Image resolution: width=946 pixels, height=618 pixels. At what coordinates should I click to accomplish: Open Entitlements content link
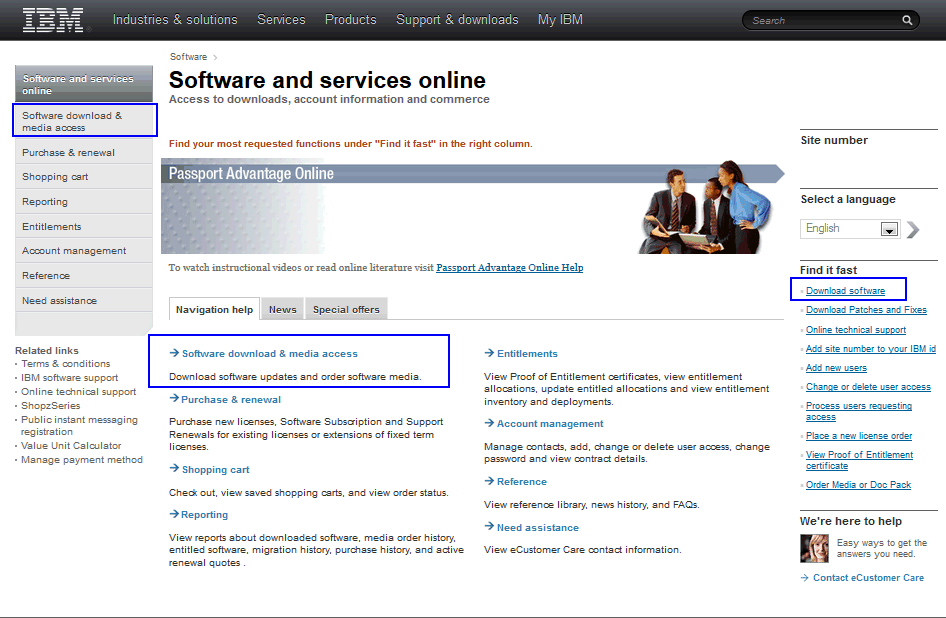point(527,354)
